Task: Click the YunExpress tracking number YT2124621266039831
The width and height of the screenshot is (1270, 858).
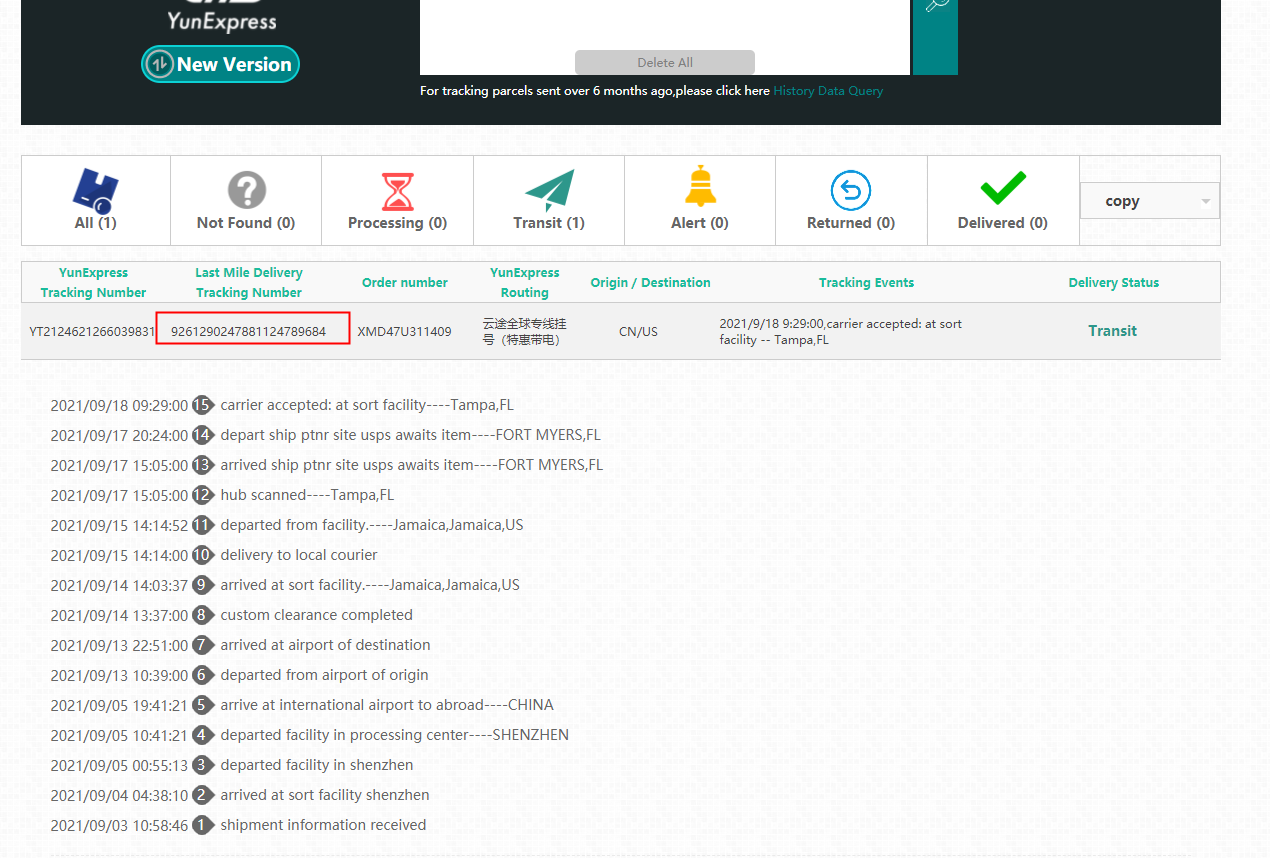Action: click(x=92, y=331)
